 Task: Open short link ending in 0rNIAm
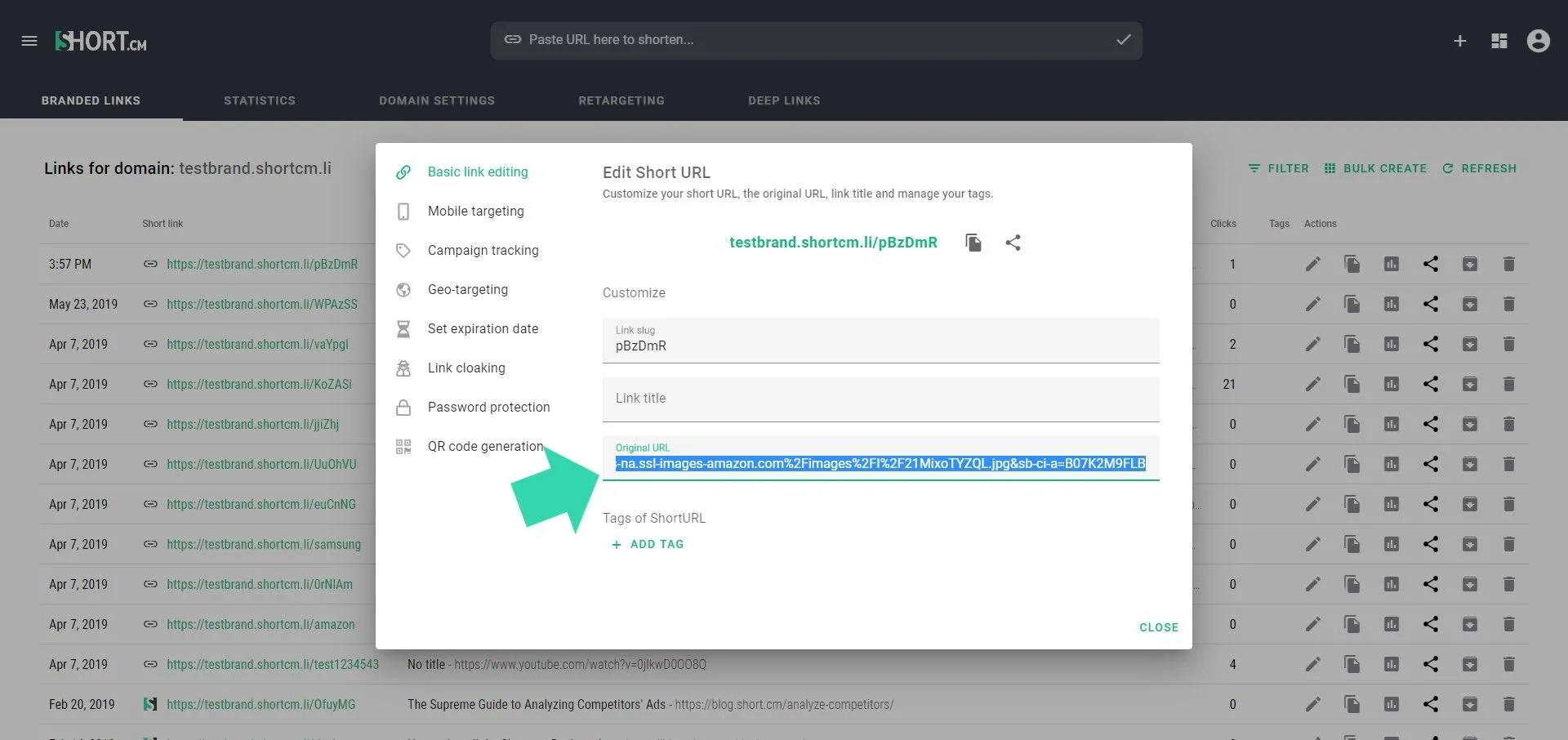pos(260,584)
